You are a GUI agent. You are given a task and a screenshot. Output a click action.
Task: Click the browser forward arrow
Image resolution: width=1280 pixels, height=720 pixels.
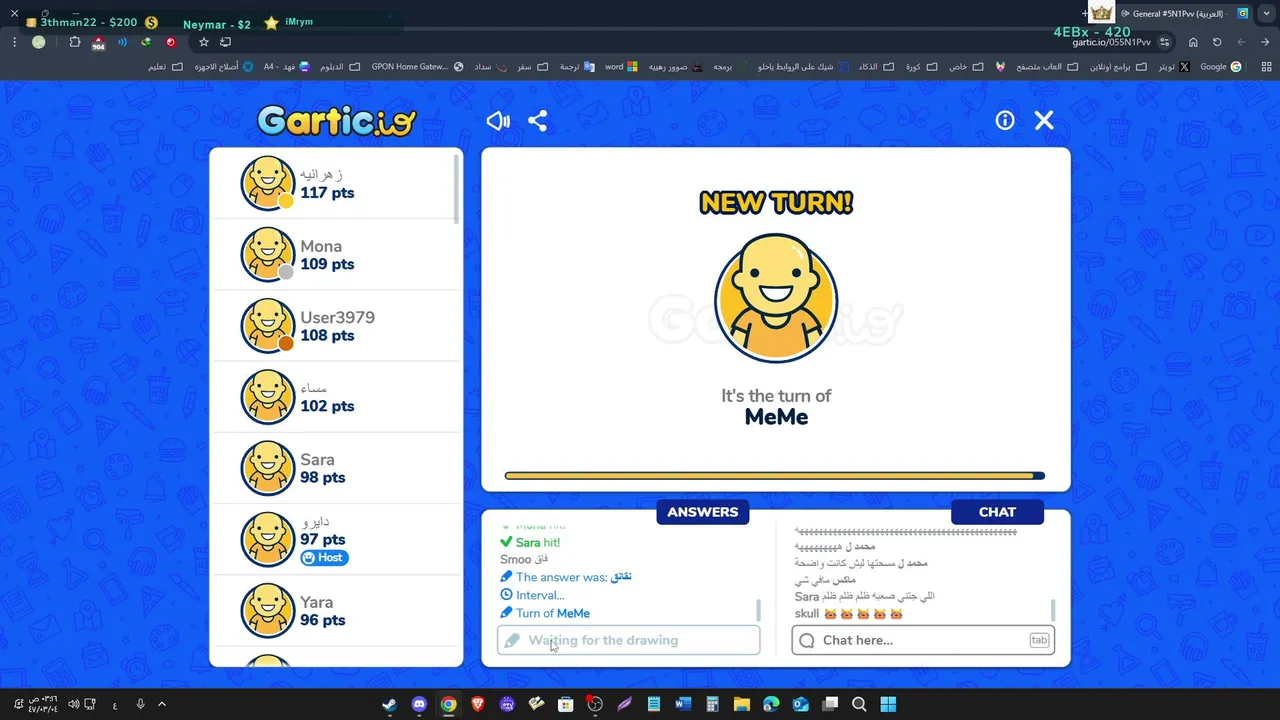1241,42
